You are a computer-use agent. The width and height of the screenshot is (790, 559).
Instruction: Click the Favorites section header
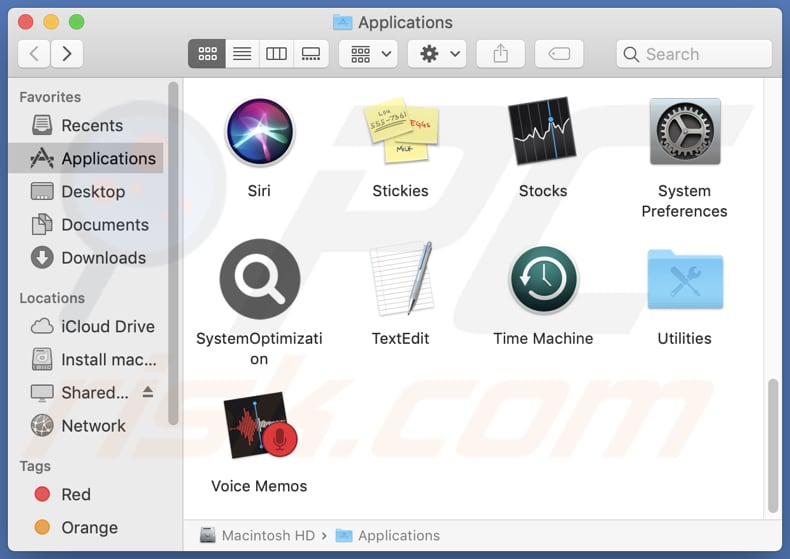[50, 97]
